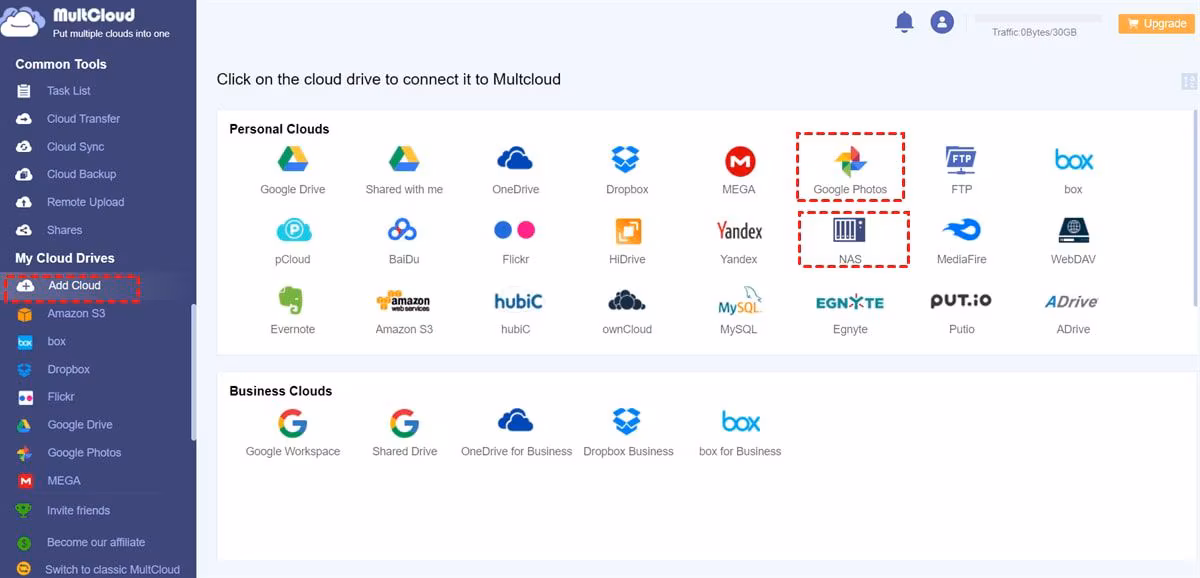Open notifications bell icon
The image size is (1200, 578).
click(x=904, y=22)
